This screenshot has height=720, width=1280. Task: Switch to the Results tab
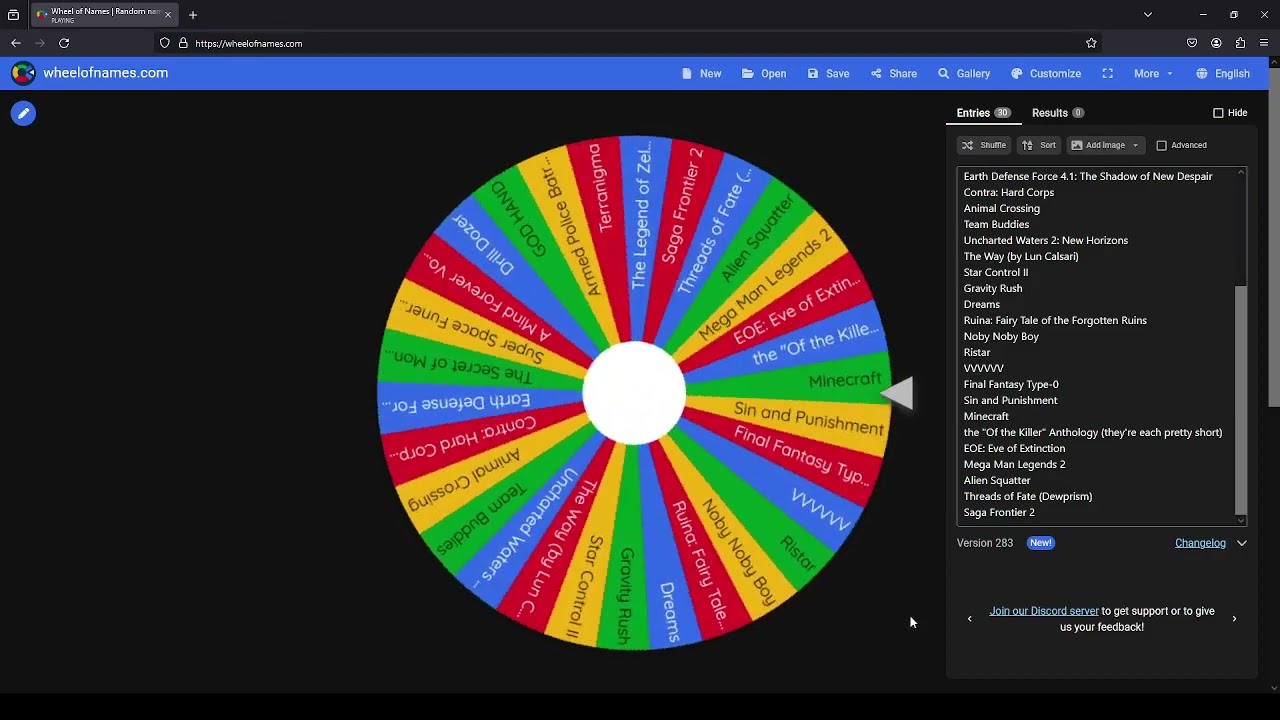1058,113
